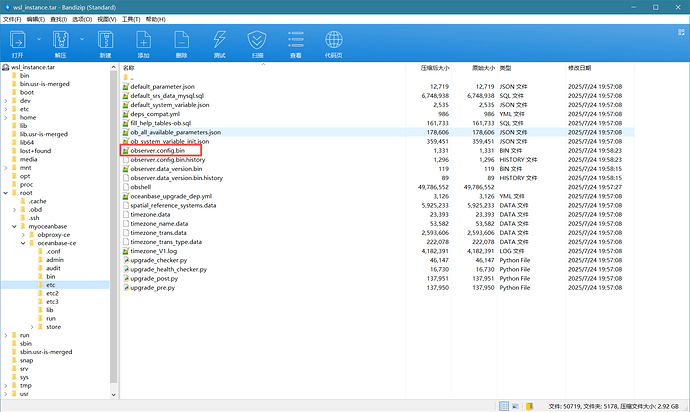Click the View list toolbar icon
Image resolution: width=690 pixels, height=412 pixels.
(x=296, y=39)
